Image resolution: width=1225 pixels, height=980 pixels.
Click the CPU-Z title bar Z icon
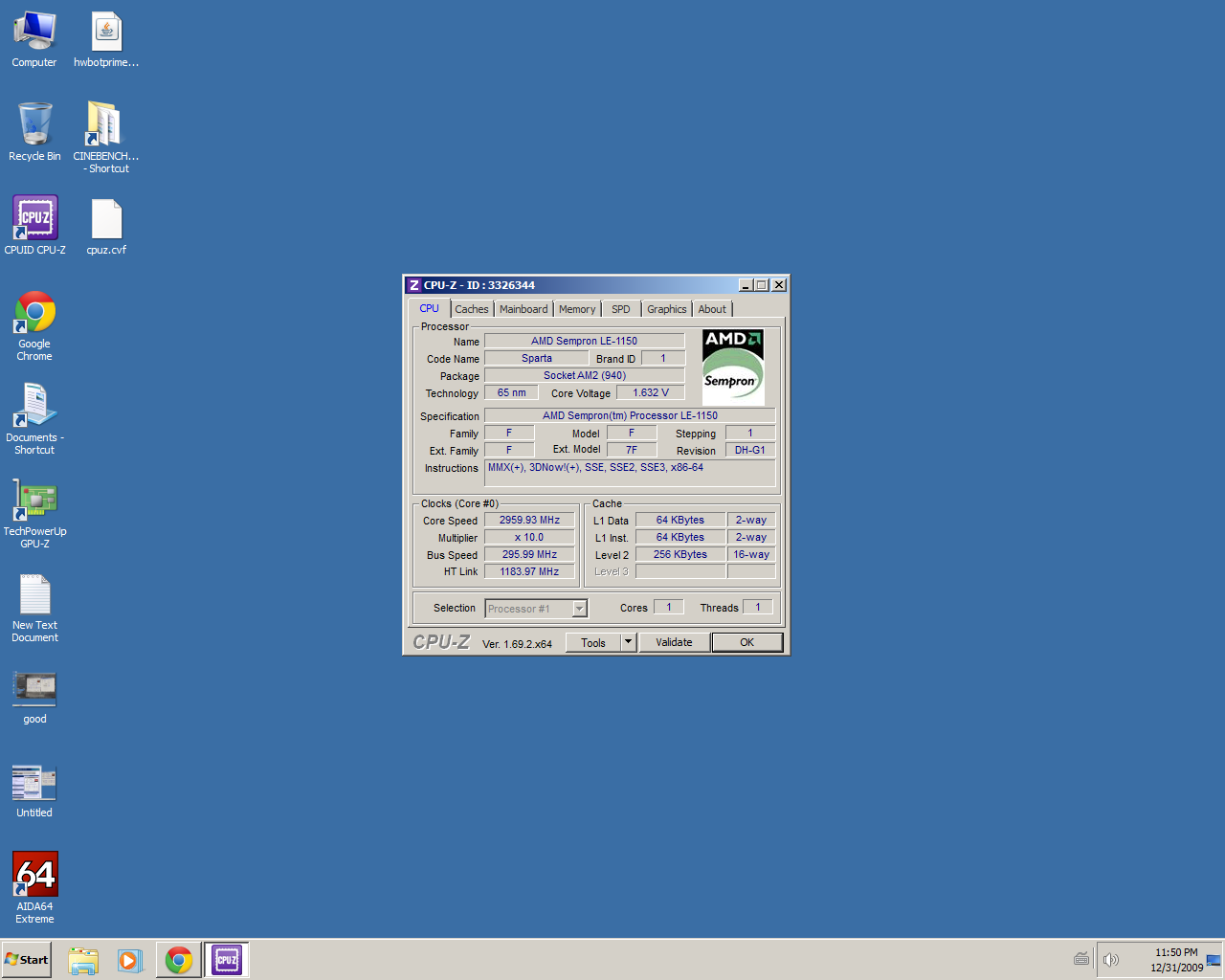tap(413, 285)
